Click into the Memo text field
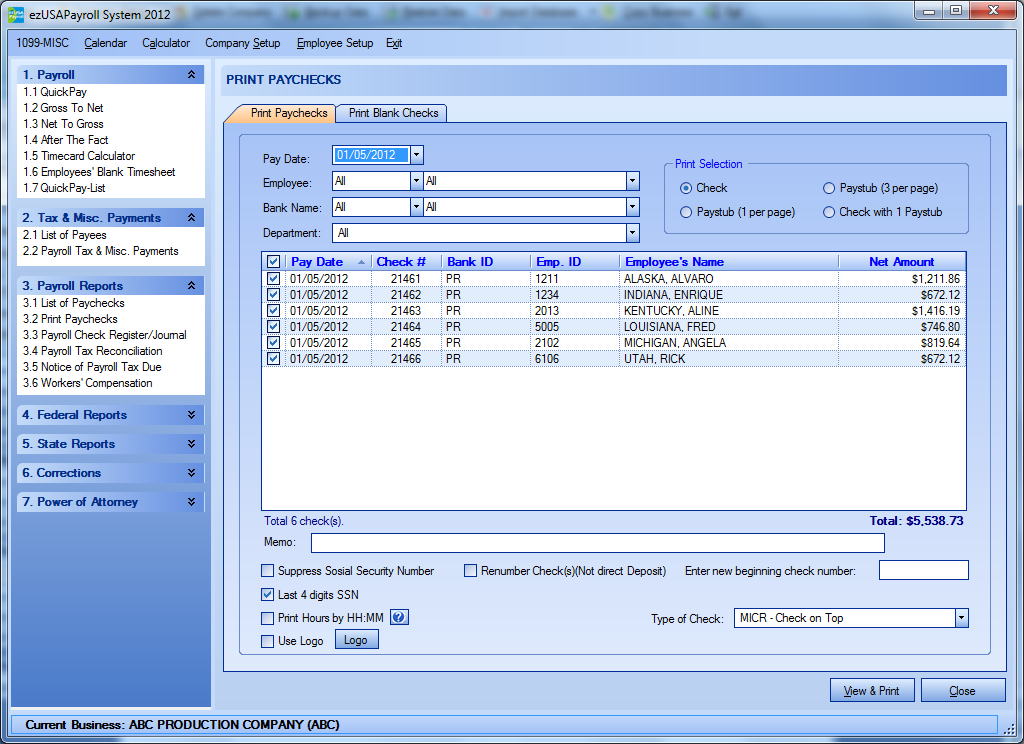Image resolution: width=1024 pixels, height=744 pixels. tap(597, 543)
